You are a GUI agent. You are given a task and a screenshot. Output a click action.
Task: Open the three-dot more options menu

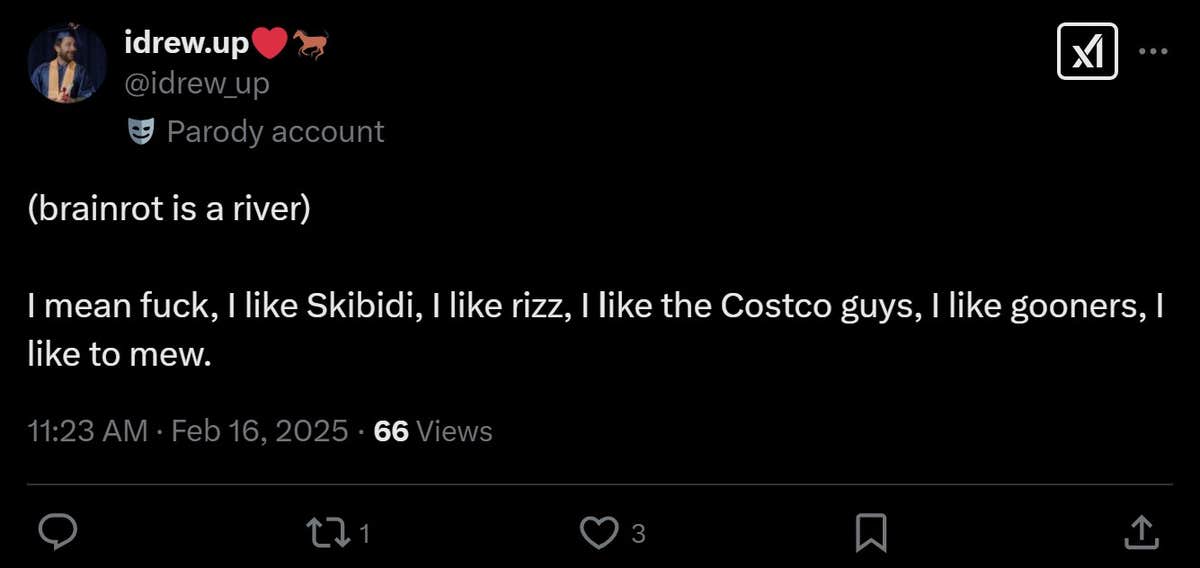(x=1153, y=52)
